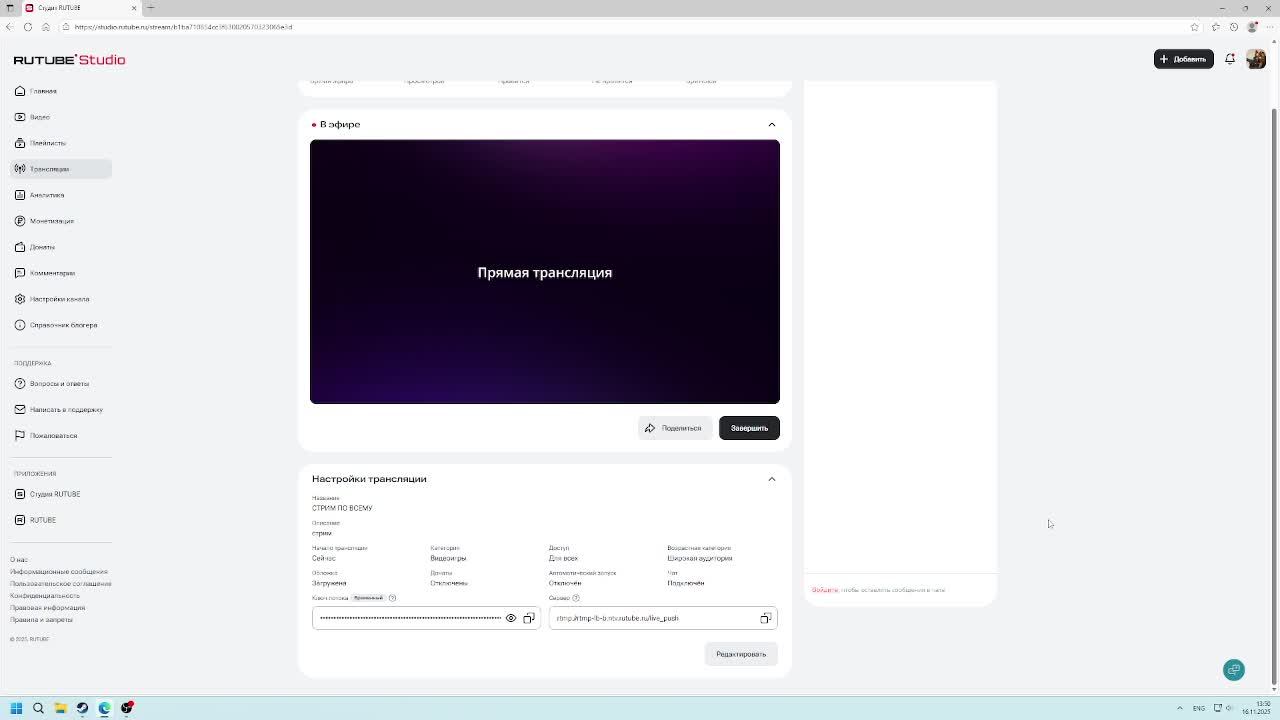This screenshot has width=1280, height=720.
Task: Click the taskbar clock and date
Action: 1256,708
